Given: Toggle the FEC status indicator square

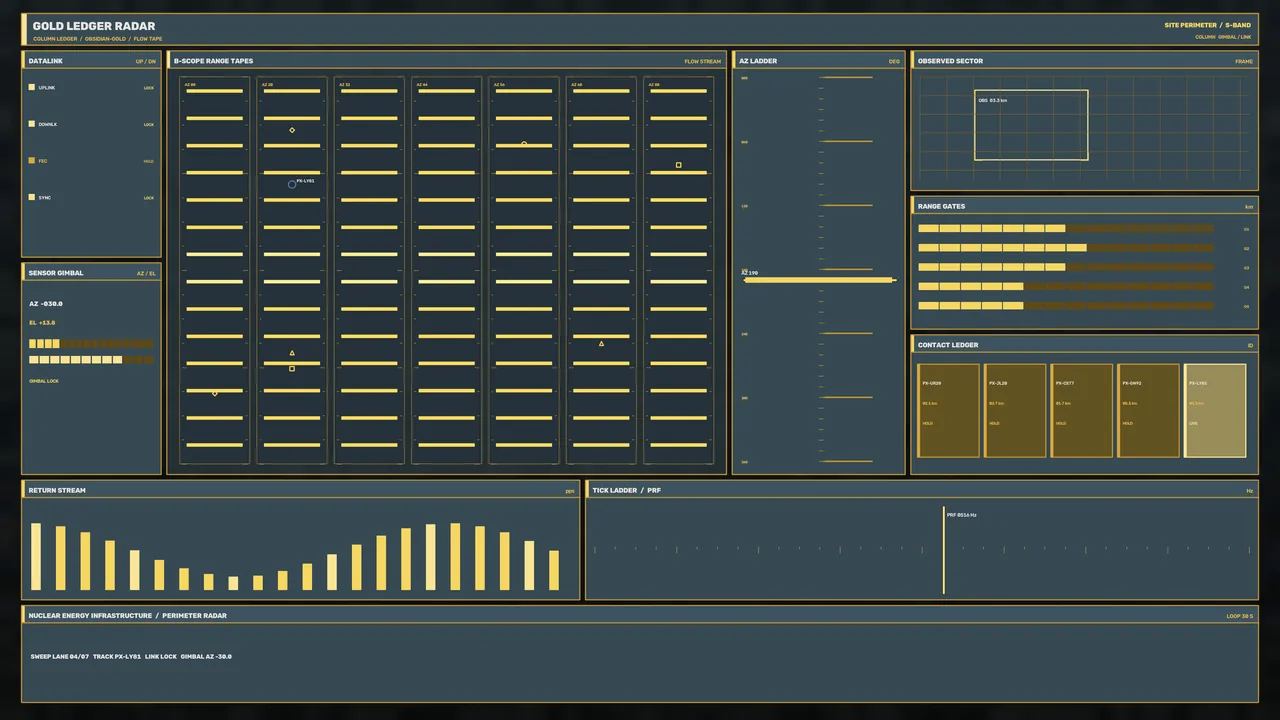Looking at the screenshot, I should (32, 160).
